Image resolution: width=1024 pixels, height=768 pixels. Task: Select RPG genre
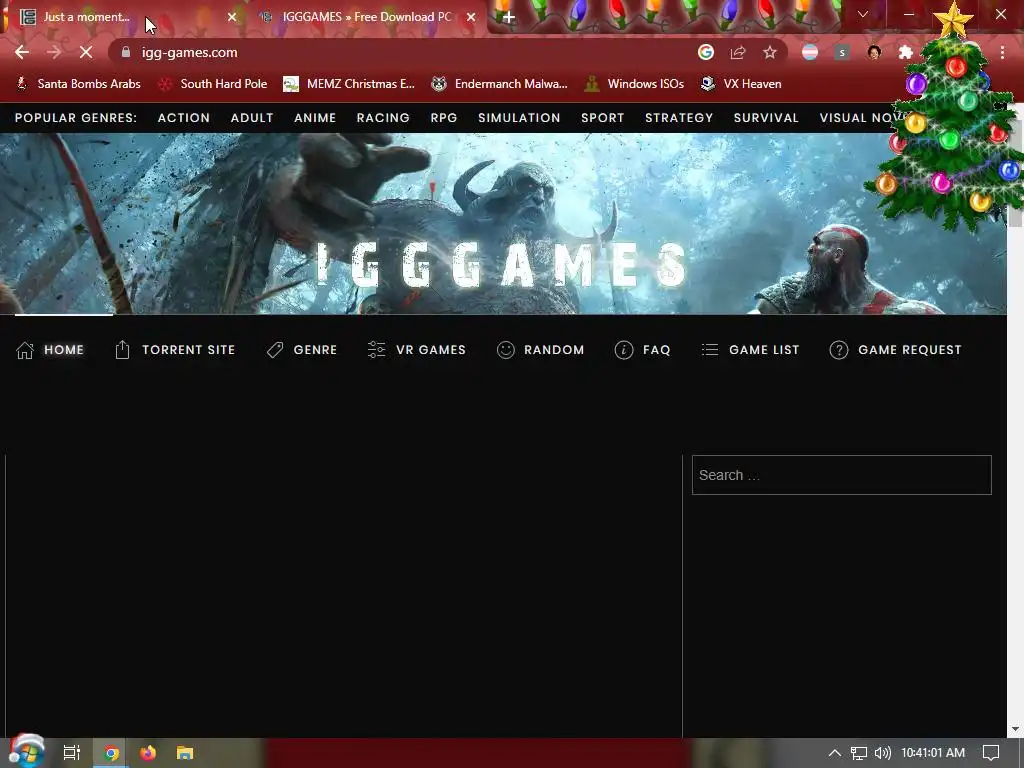click(x=443, y=118)
